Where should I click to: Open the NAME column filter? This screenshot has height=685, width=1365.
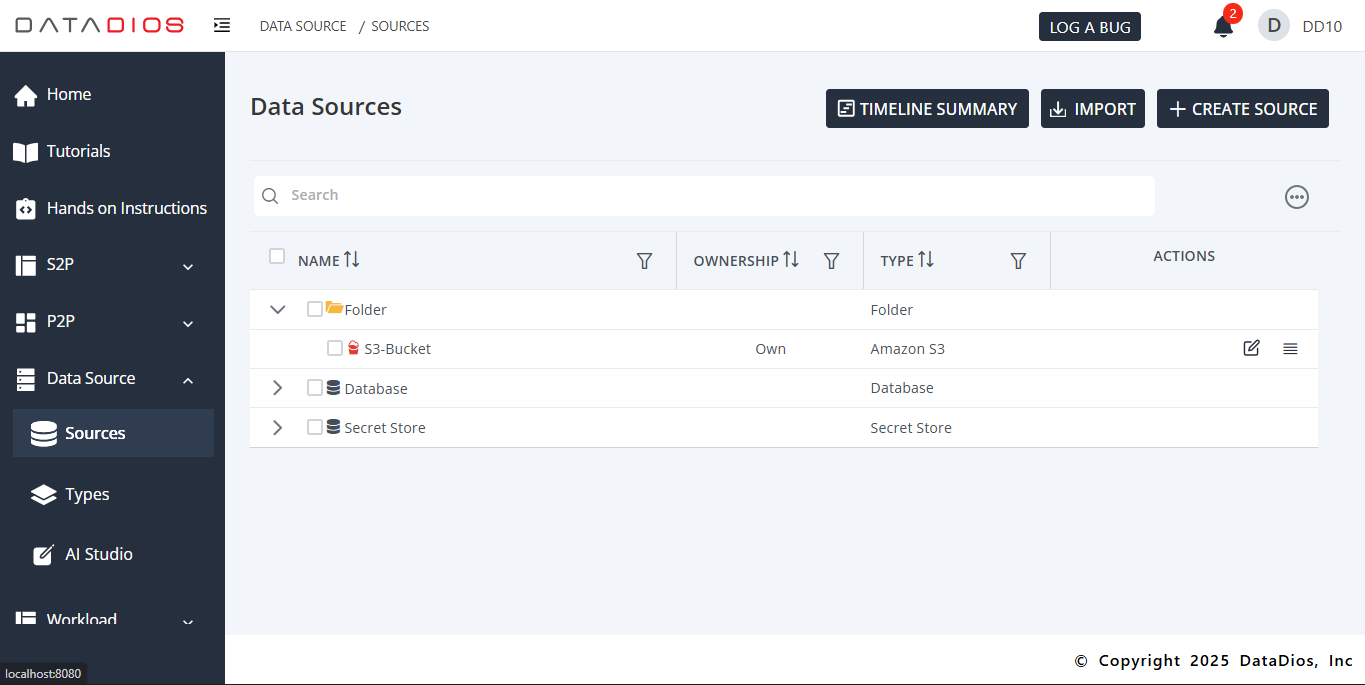click(645, 261)
